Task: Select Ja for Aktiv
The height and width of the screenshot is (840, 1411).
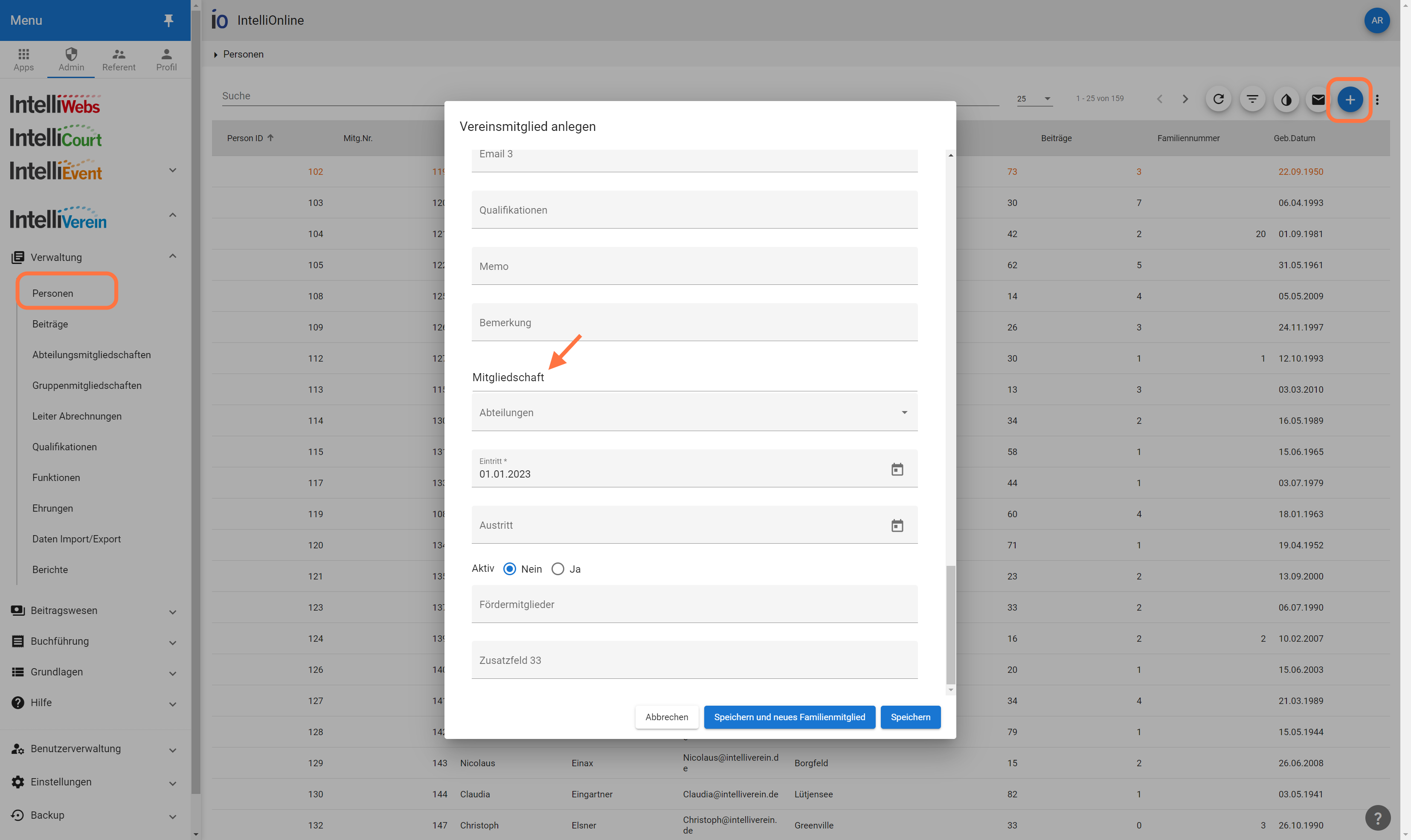Action: click(x=558, y=569)
